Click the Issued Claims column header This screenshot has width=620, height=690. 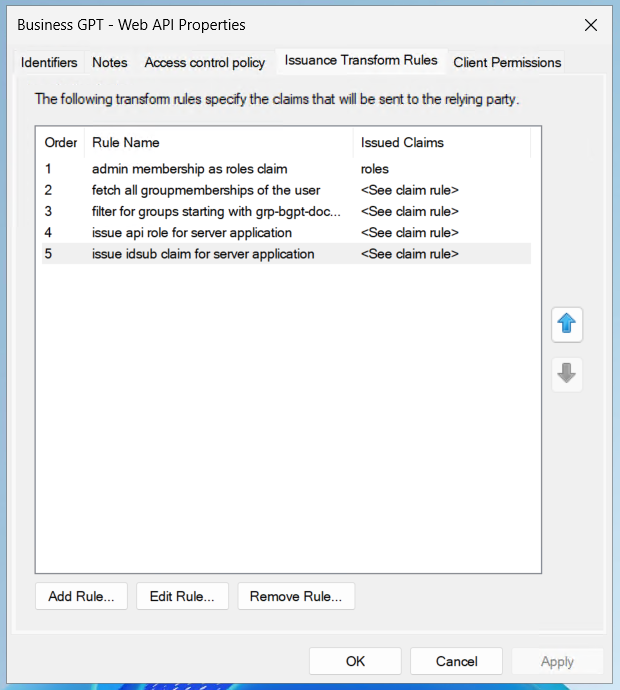click(x=442, y=143)
